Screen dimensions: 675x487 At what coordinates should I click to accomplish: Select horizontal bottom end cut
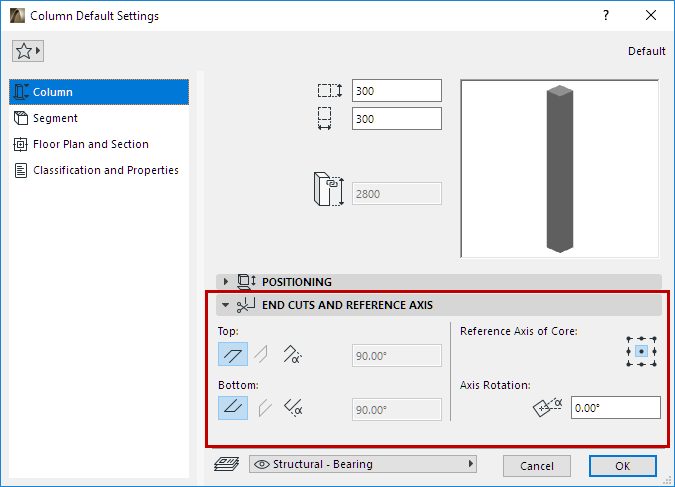coord(233,408)
